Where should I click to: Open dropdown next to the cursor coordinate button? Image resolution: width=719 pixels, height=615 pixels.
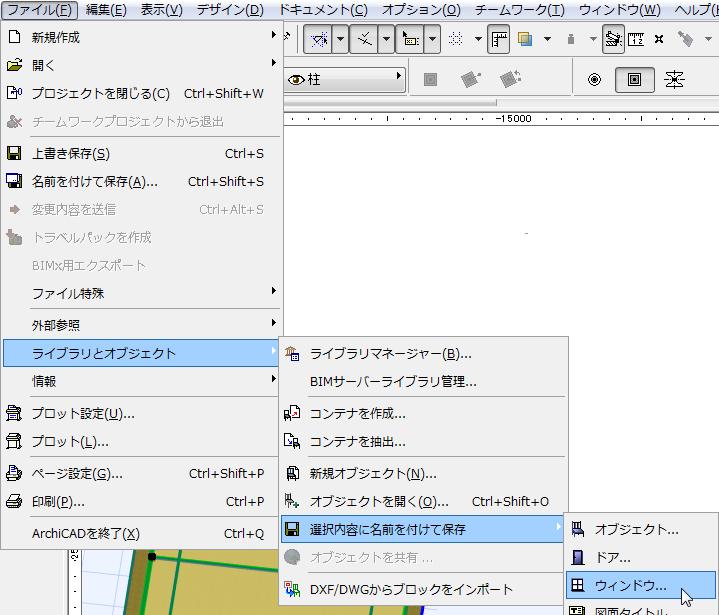[x=432, y=39]
